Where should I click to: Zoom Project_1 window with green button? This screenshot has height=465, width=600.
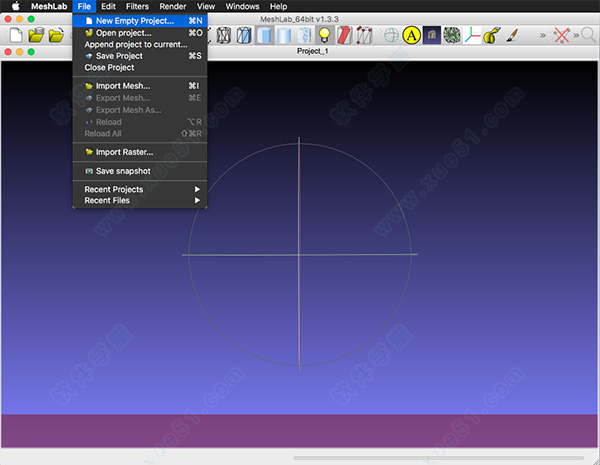[31, 51]
